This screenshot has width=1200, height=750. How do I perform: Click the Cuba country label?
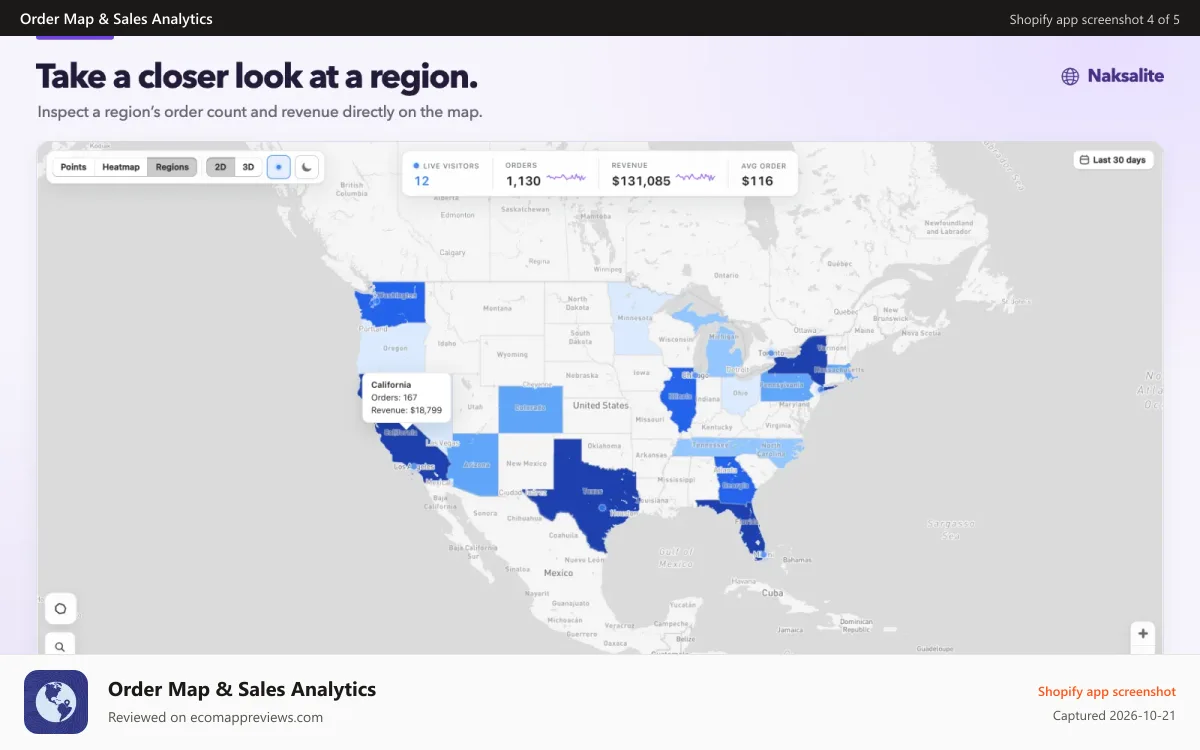[771, 593]
